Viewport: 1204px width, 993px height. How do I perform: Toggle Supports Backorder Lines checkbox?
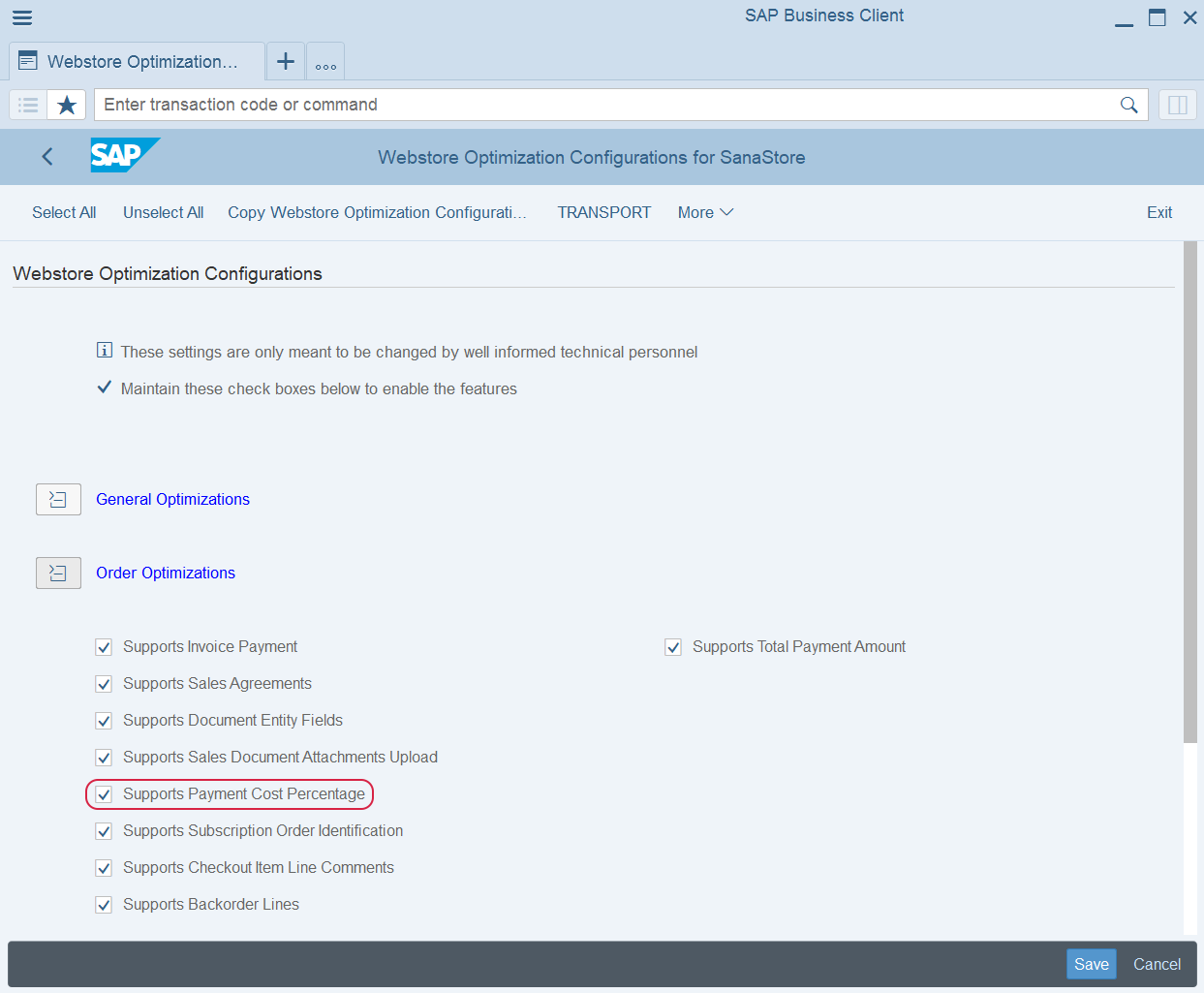(104, 905)
